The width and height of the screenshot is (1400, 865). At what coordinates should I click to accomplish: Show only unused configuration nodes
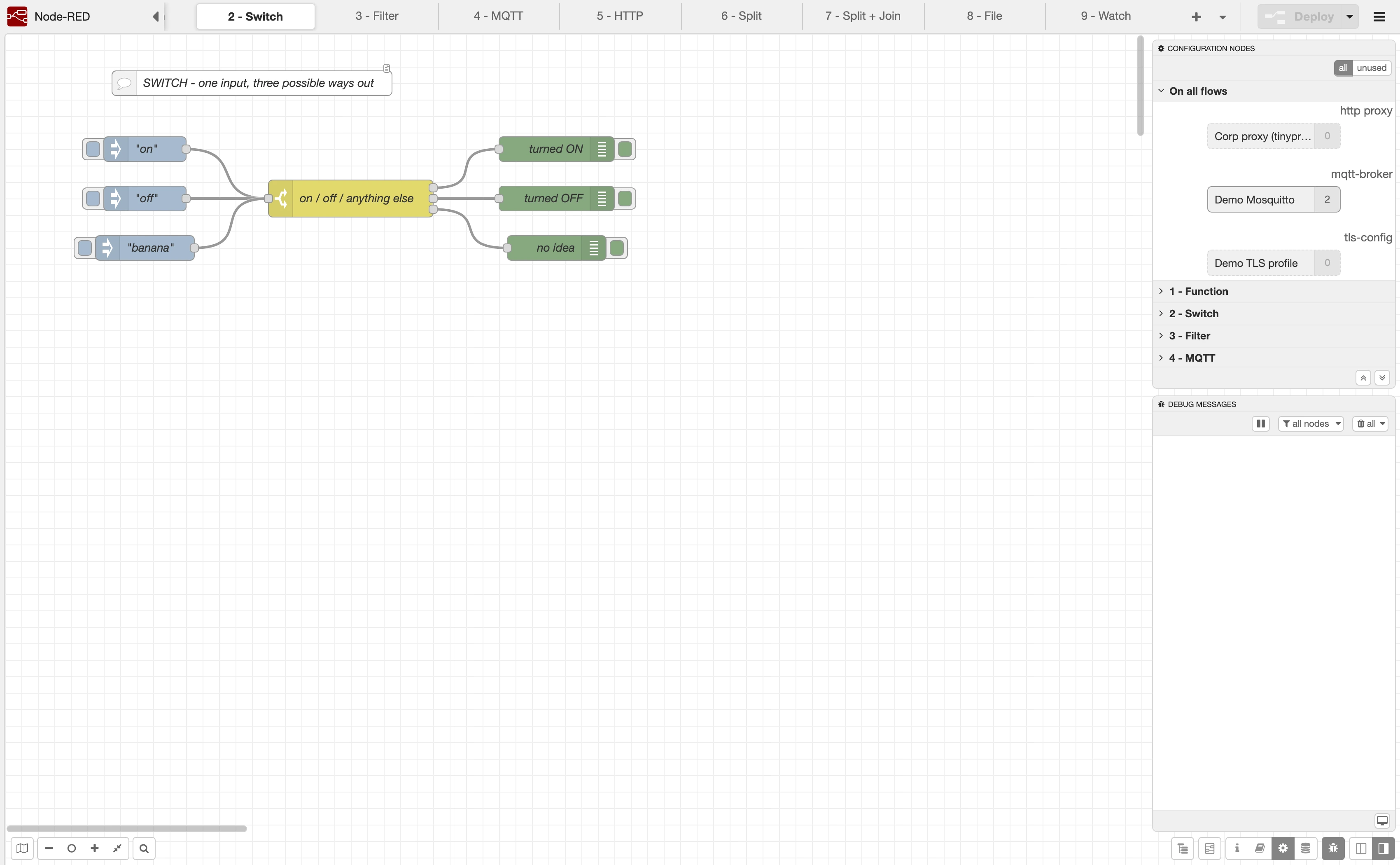(x=1372, y=68)
